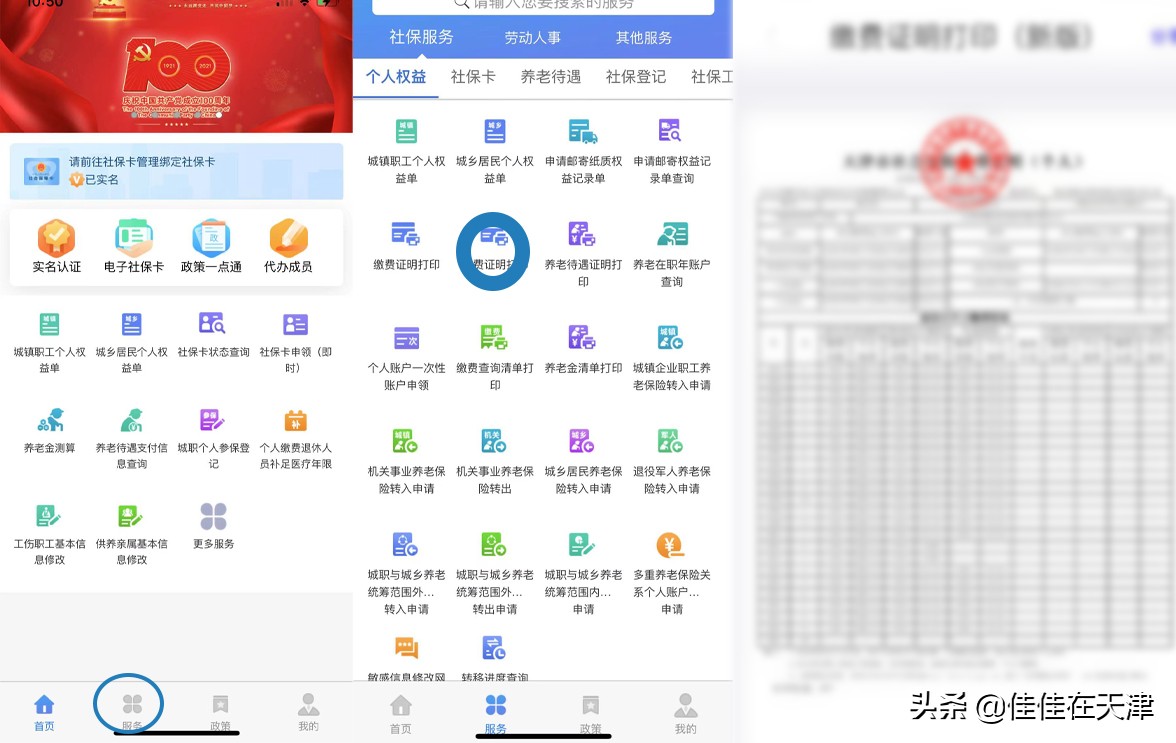The width and height of the screenshot is (1176, 743).
Task: Open 转移进度查询 transfer progress icon
Action: point(493,648)
